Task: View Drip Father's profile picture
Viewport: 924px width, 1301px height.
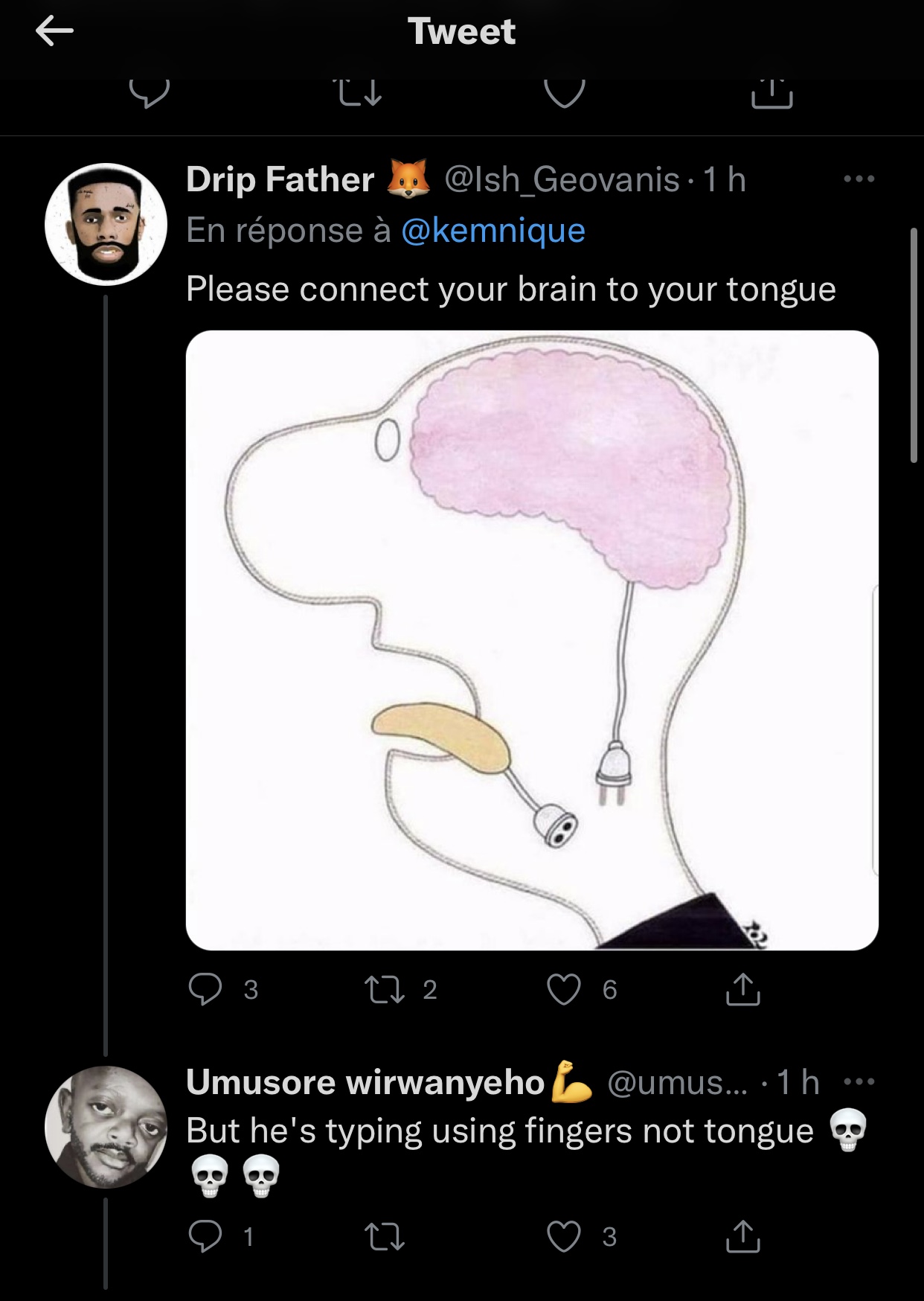Action: point(106,224)
